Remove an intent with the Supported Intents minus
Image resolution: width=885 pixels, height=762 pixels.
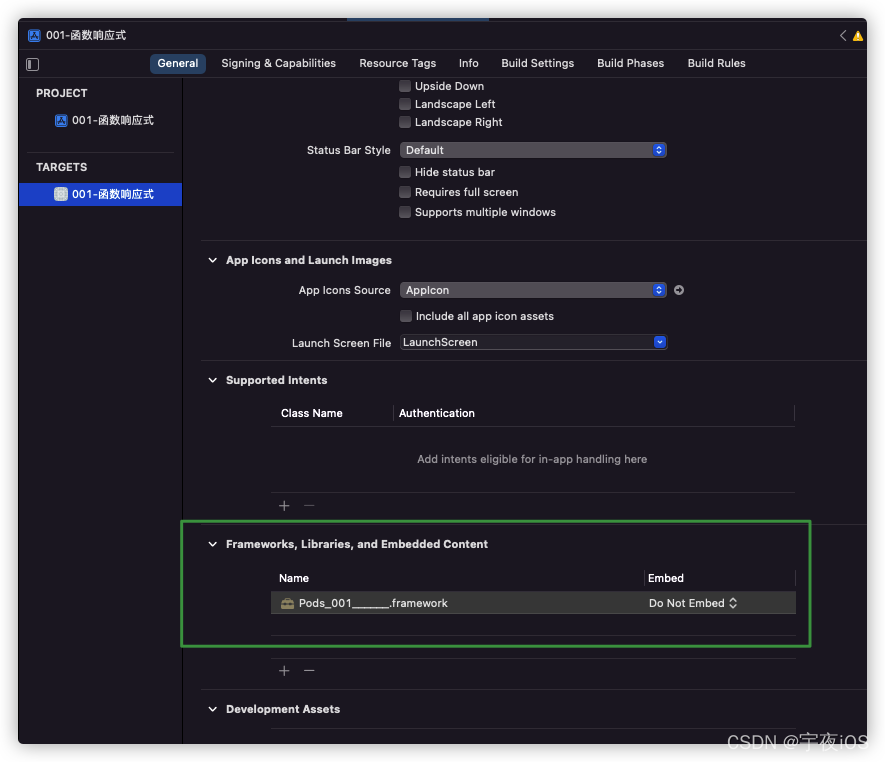[309, 506]
